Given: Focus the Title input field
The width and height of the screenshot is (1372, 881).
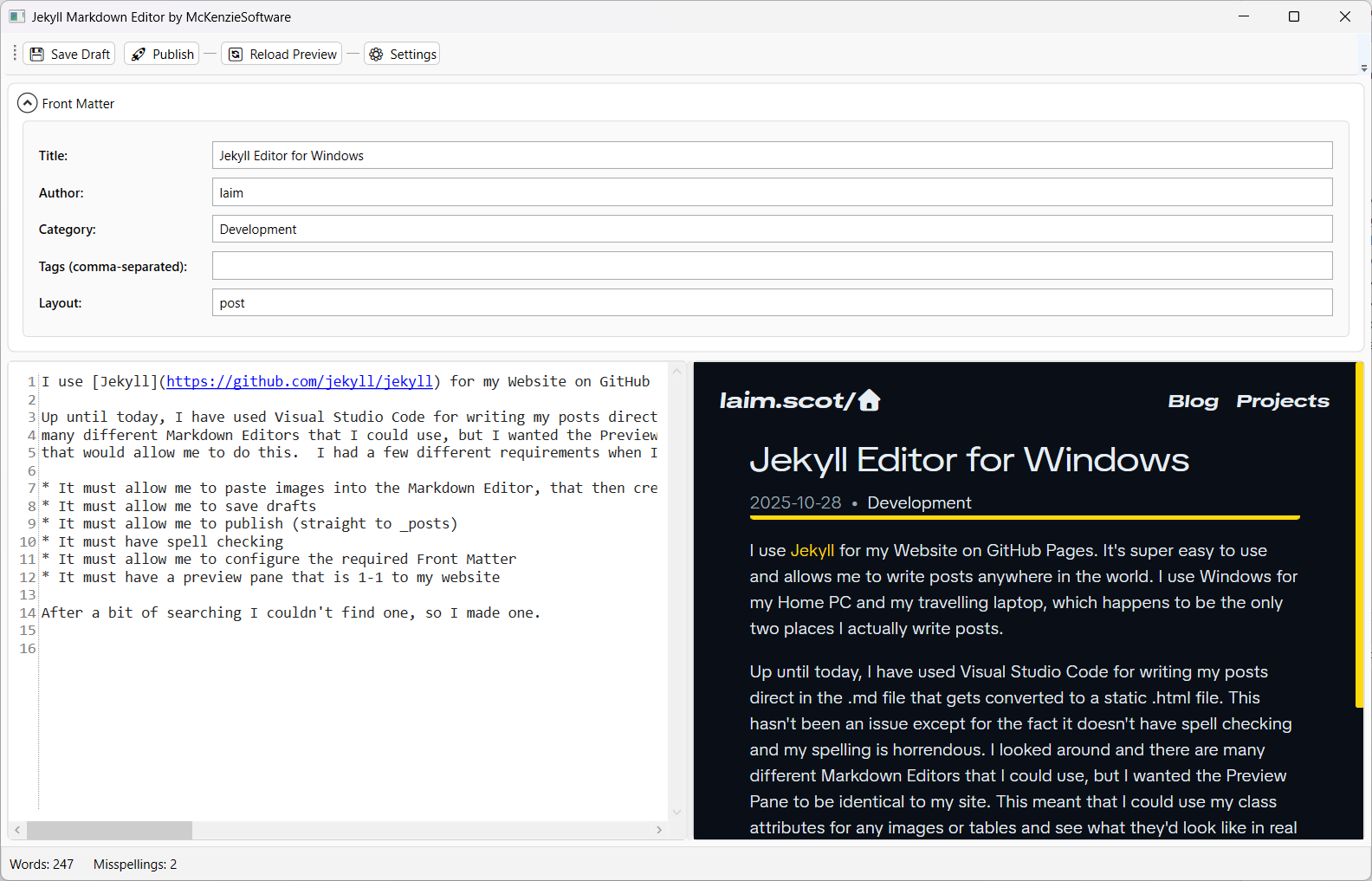Looking at the screenshot, I should (772, 155).
